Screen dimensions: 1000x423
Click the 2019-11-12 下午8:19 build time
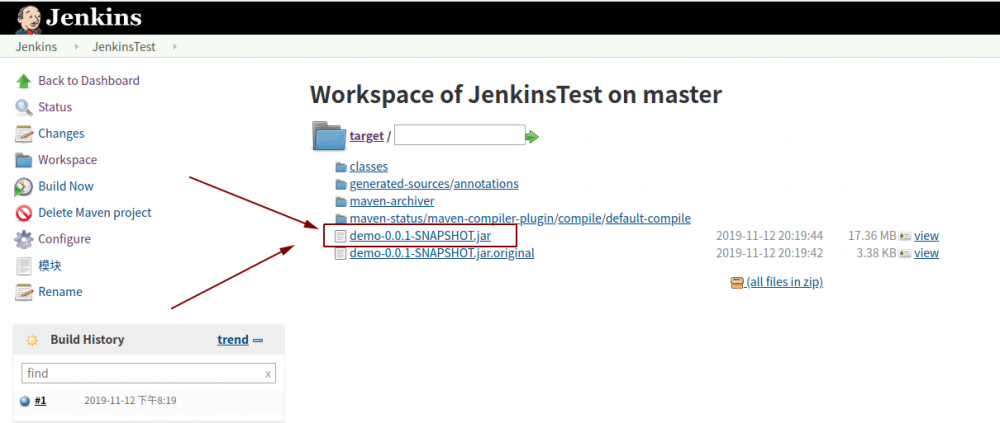tap(130, 401)
